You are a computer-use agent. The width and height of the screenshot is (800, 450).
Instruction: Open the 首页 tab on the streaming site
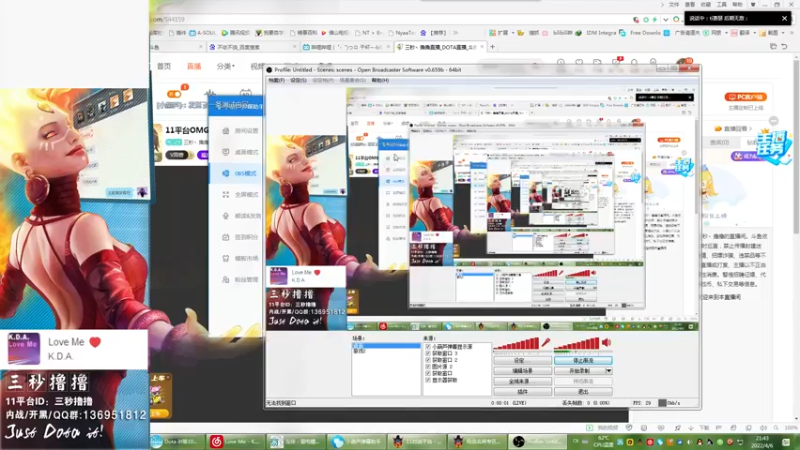click(x=164, y=66)
